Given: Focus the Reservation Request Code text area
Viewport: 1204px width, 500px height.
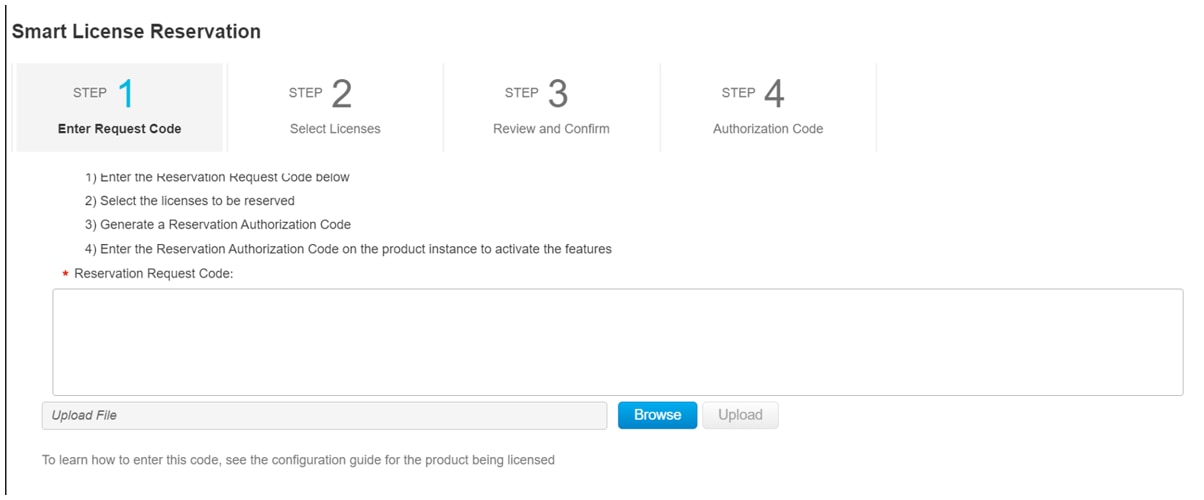Looking at the screenshot, I should (618, 342).
